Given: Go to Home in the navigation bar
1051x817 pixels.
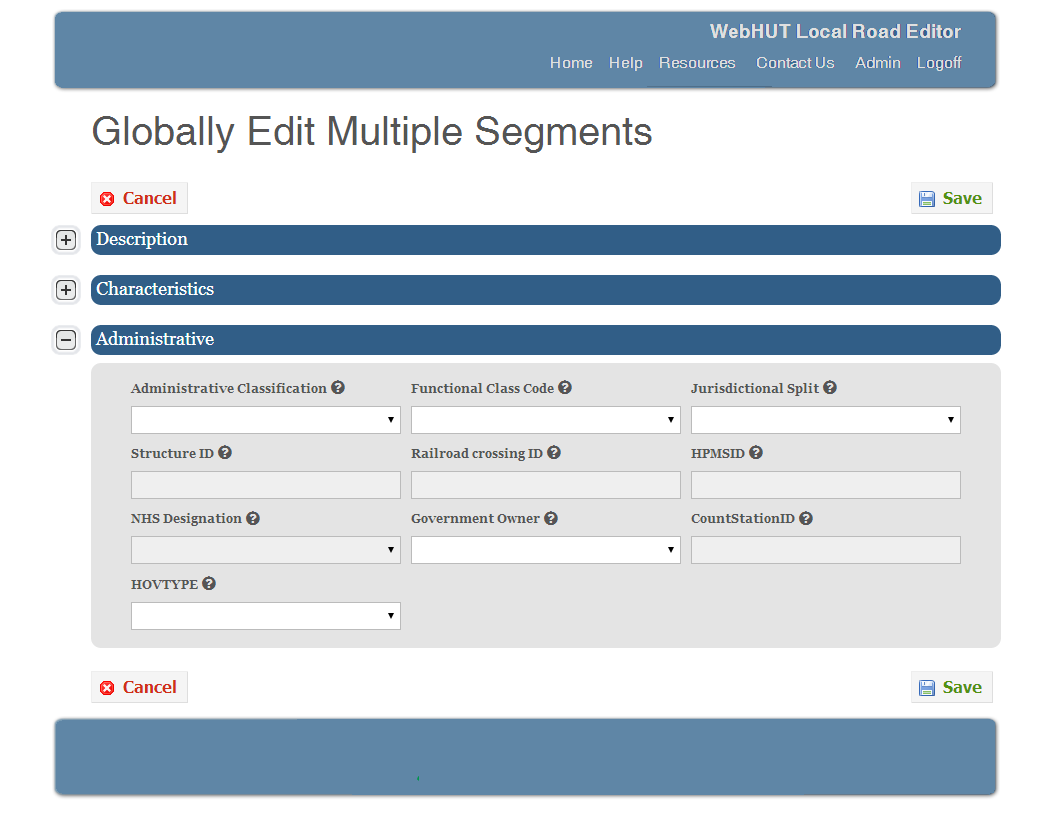Looking at the screenshot, I should pos(571,63).
